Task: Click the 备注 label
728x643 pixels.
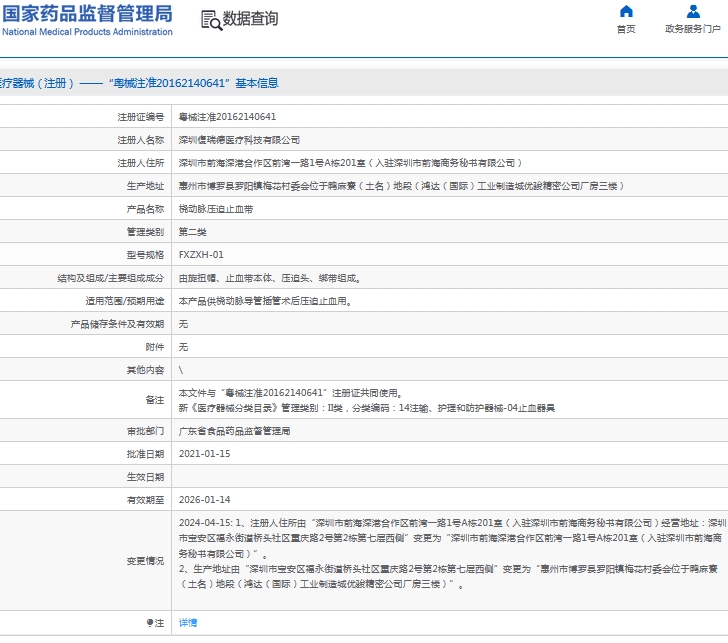Action: click(x=155, y=400)
